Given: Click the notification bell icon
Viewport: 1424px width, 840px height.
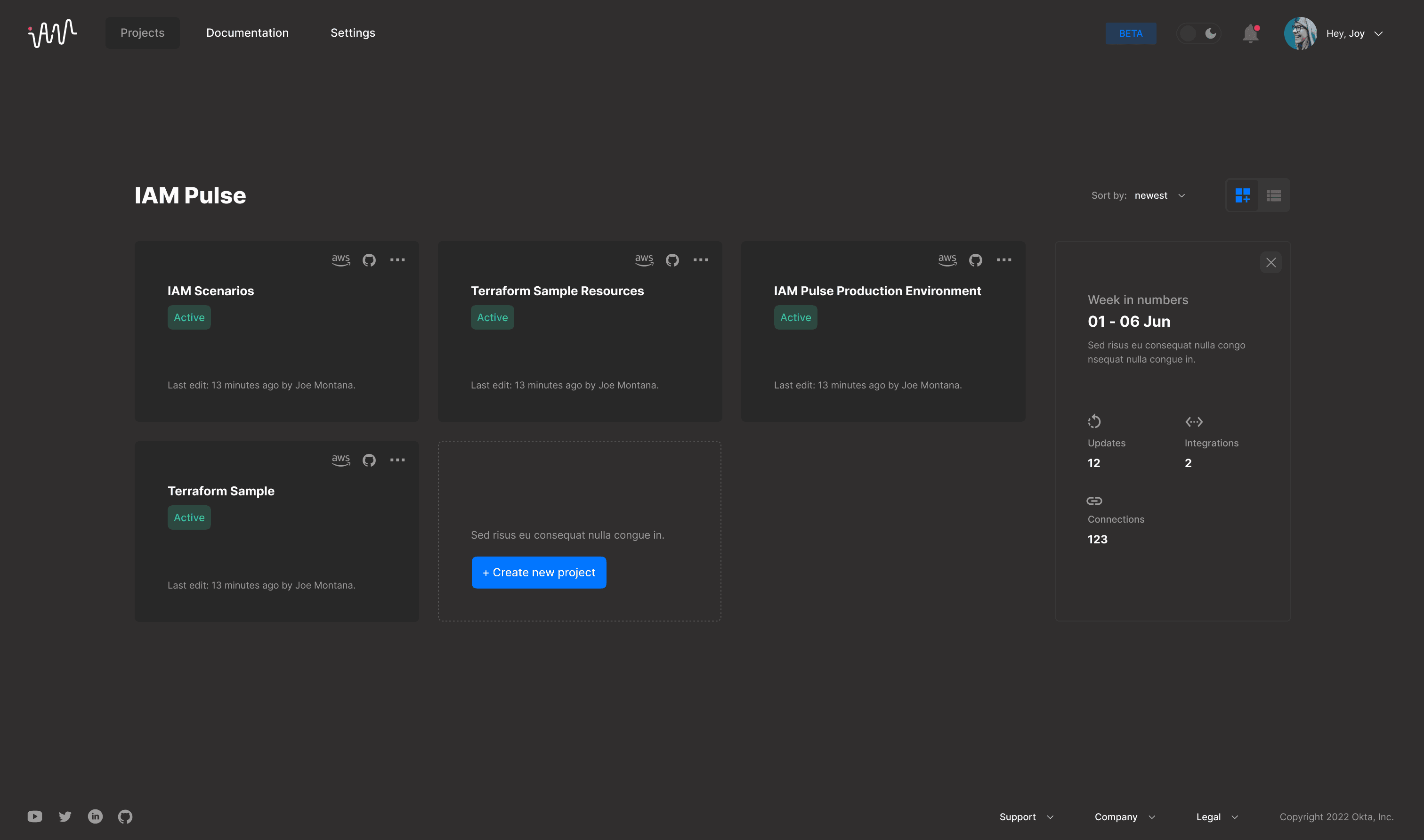Looking at the screenshot, I should (x=1250, y=34).
